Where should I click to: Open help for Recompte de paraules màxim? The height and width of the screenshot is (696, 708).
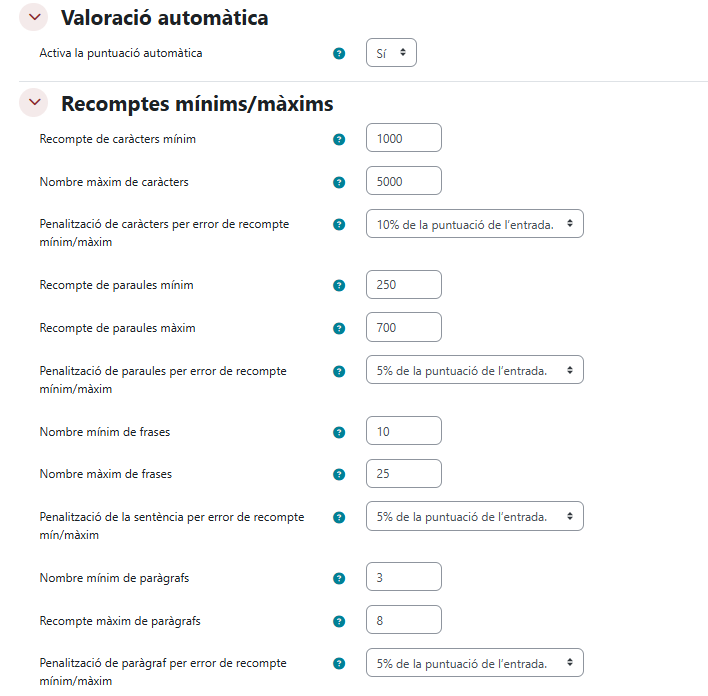point(339,328)
